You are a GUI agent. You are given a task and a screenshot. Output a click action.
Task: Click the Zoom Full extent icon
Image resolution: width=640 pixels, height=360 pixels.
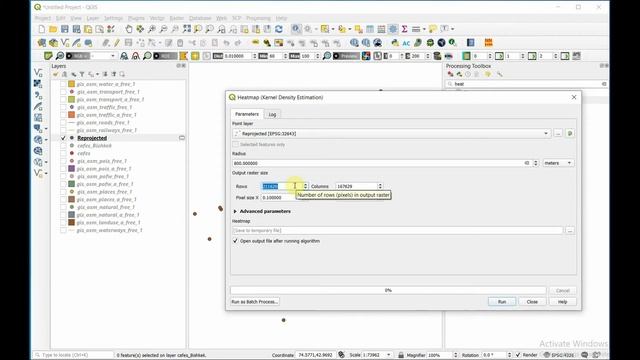click(x=187, y=29)
